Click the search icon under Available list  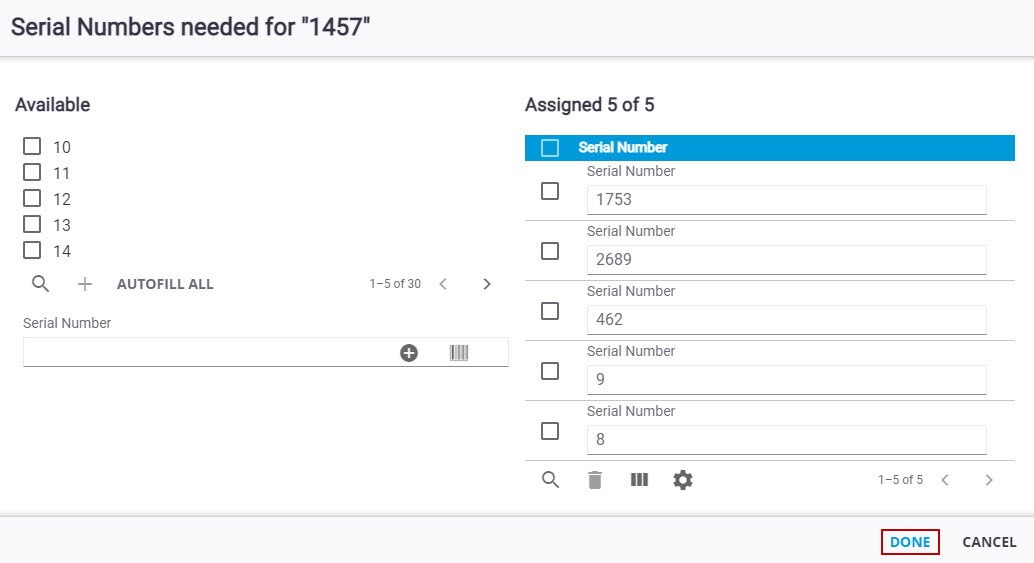(40, 284)
